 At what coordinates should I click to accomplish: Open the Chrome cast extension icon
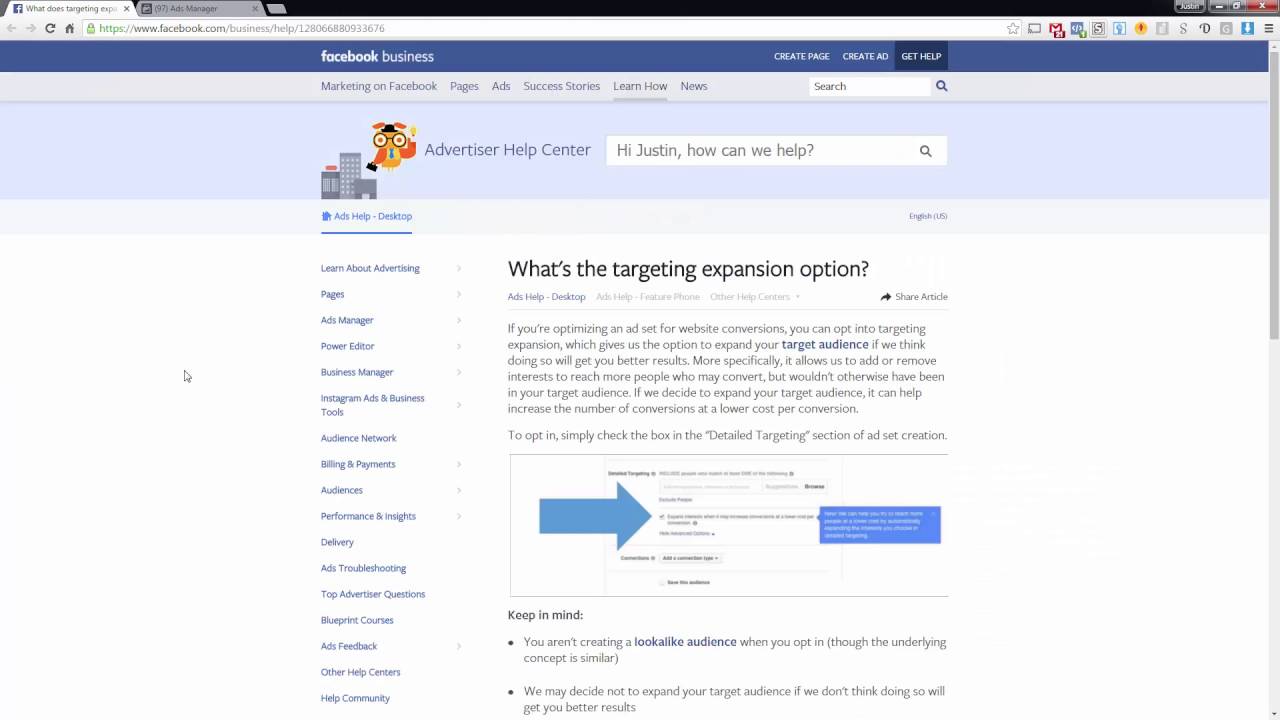coord(1035,29)
